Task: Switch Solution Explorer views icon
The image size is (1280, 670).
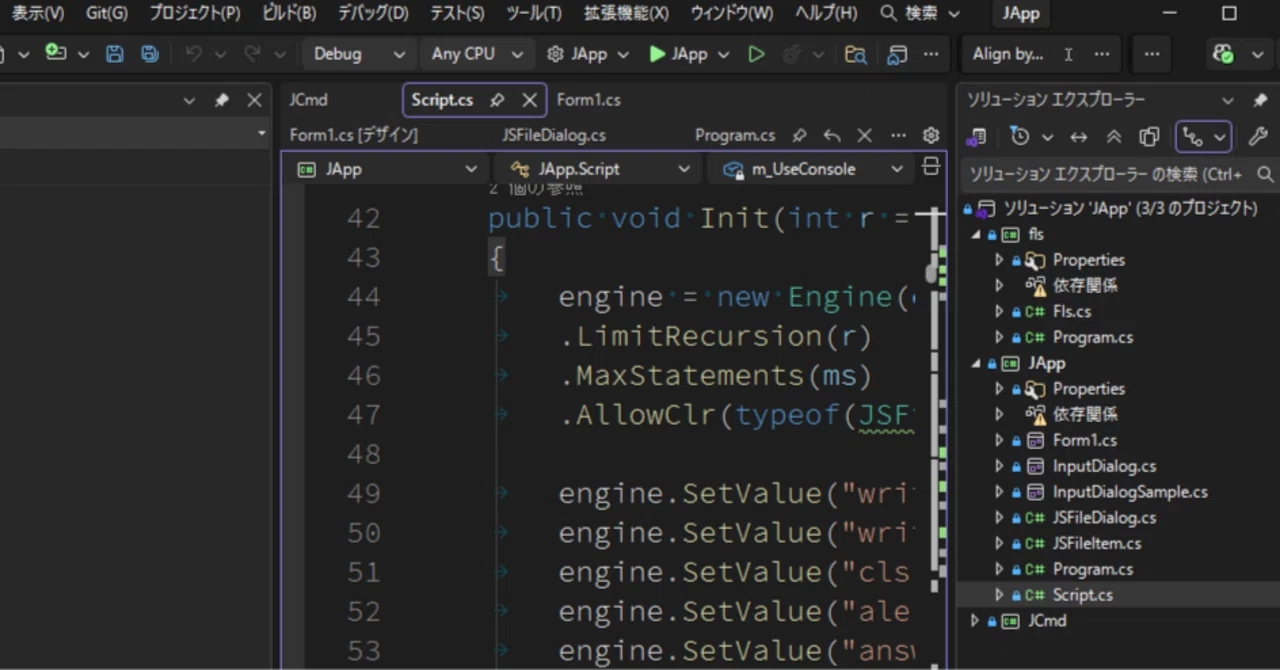Action: click(x=977, y=137)
